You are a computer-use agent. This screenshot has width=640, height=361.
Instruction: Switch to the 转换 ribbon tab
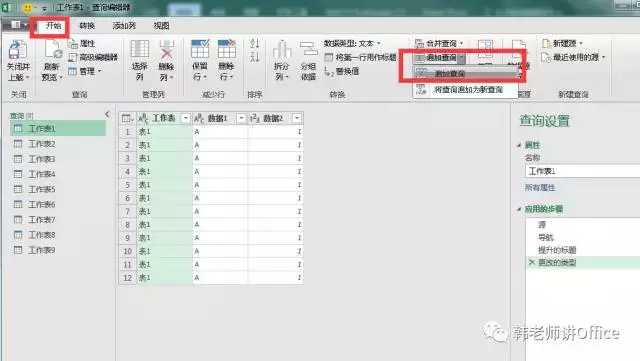[87, 26]
